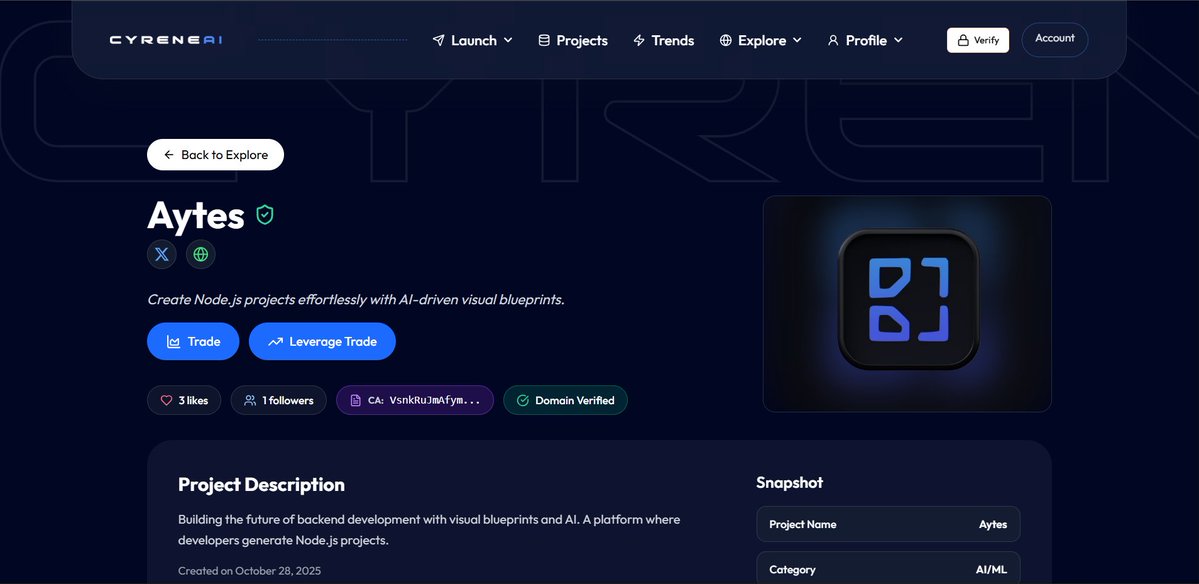
Task: Click the Created on October 28, 2025 text
Action: (249, 571)
